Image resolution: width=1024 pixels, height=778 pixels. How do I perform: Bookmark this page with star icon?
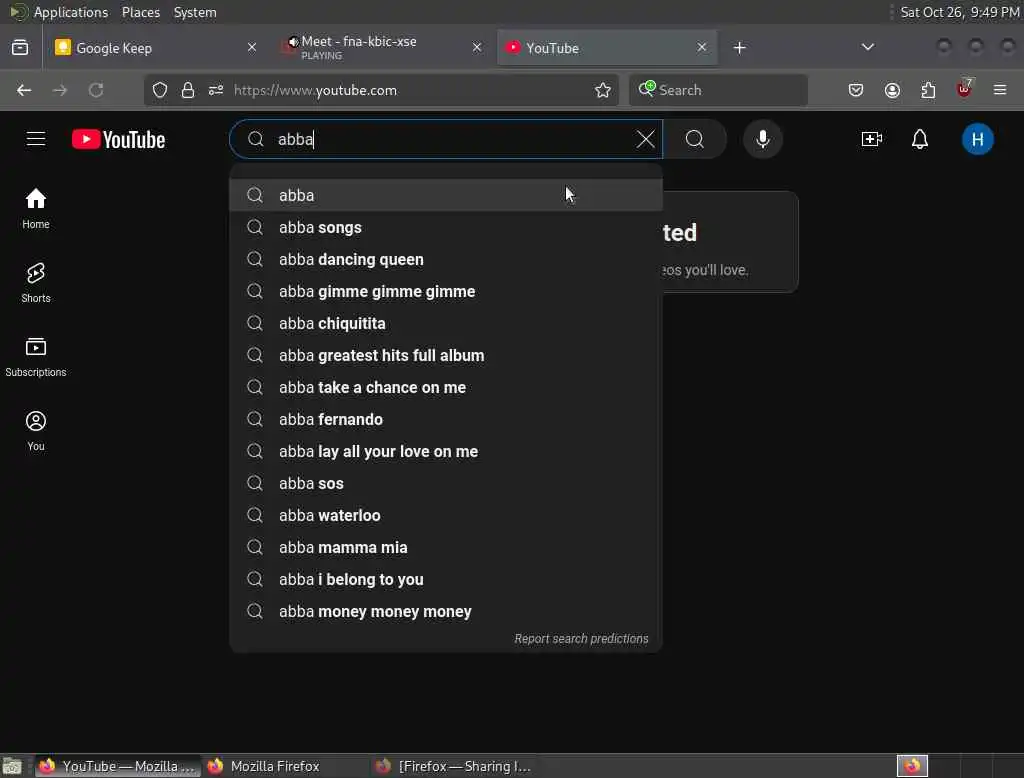pos(602,90)
